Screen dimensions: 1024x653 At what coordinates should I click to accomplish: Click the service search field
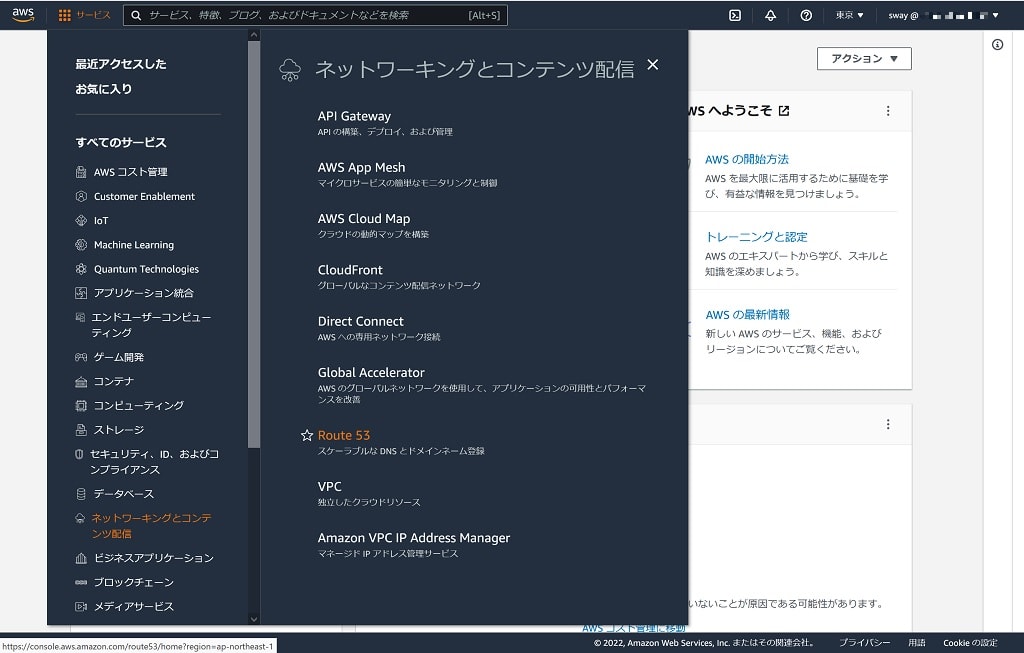[315, 15]
